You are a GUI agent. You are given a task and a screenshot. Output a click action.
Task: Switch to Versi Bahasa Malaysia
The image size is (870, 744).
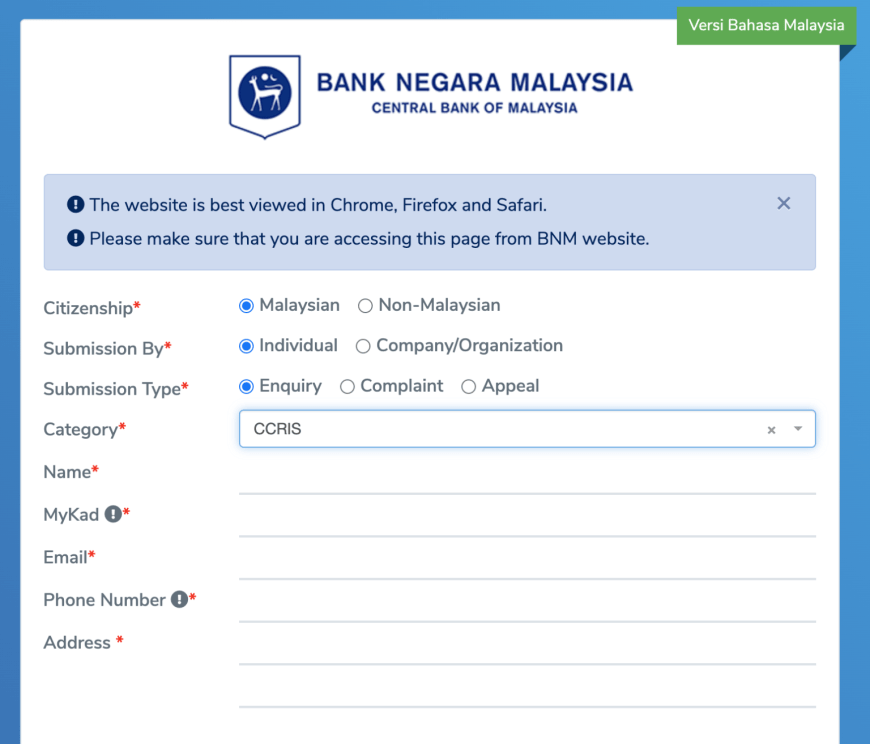tap(766, 26)
